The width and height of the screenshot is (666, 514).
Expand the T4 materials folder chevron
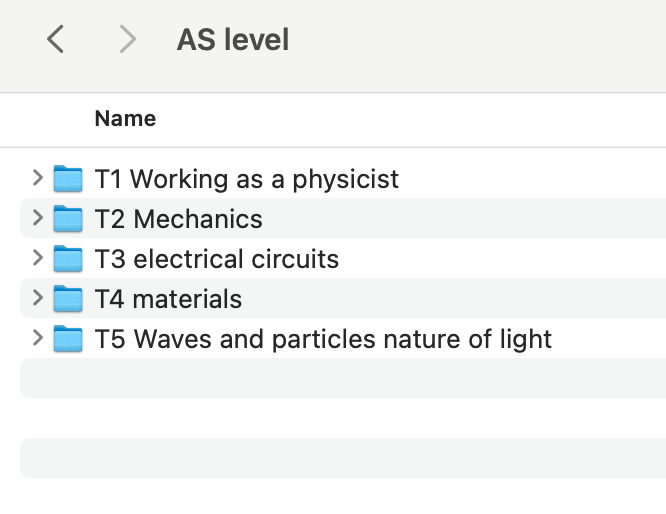[x=38, y=299]
